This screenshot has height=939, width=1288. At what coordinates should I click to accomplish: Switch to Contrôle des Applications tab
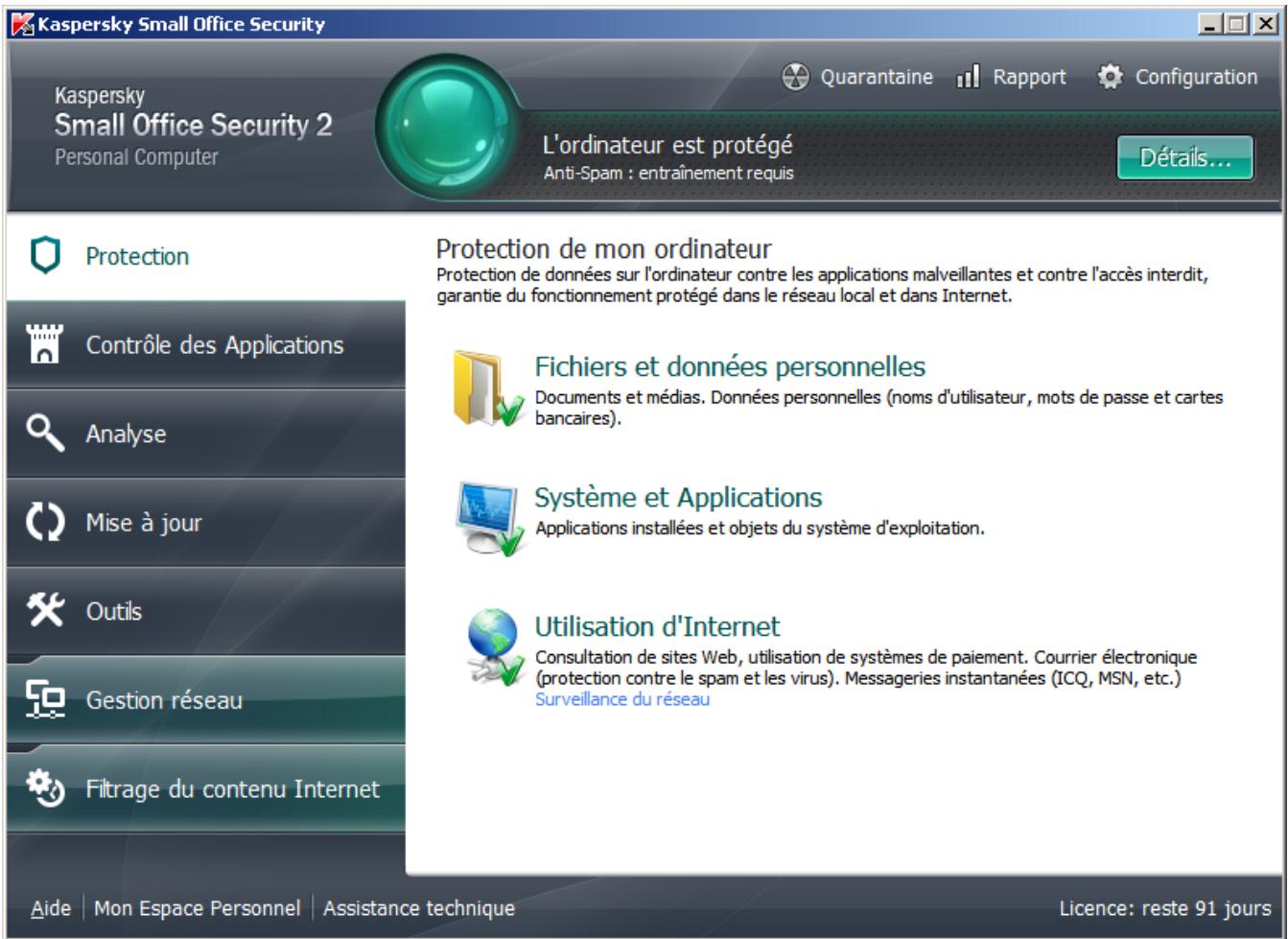tap(206, 345)
